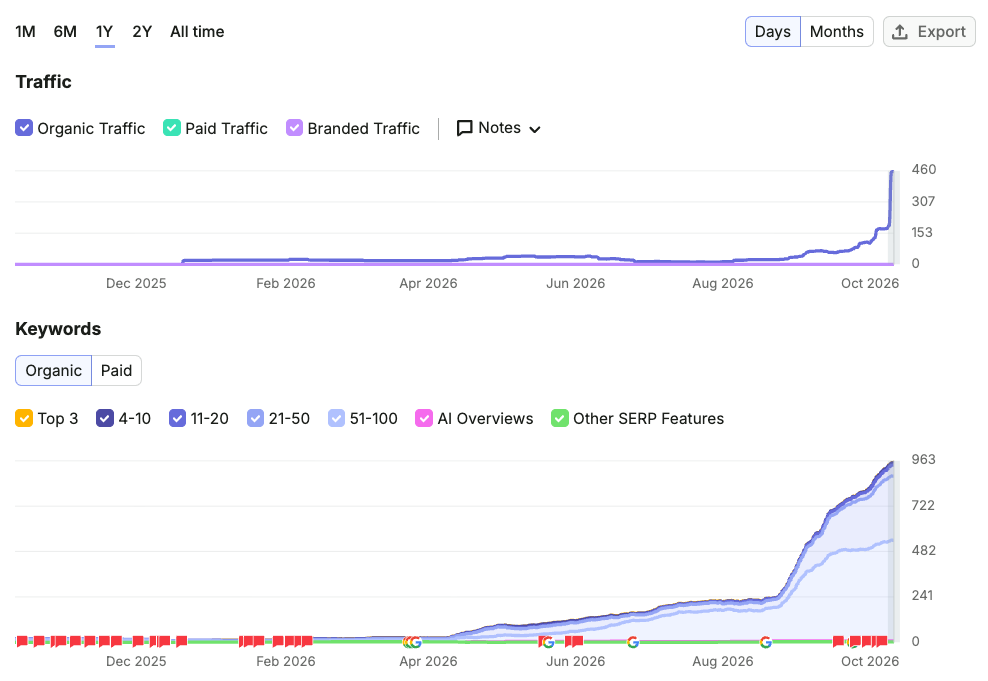Click the Export button
This screenshot has width=988, height=681.
[929, 31]
